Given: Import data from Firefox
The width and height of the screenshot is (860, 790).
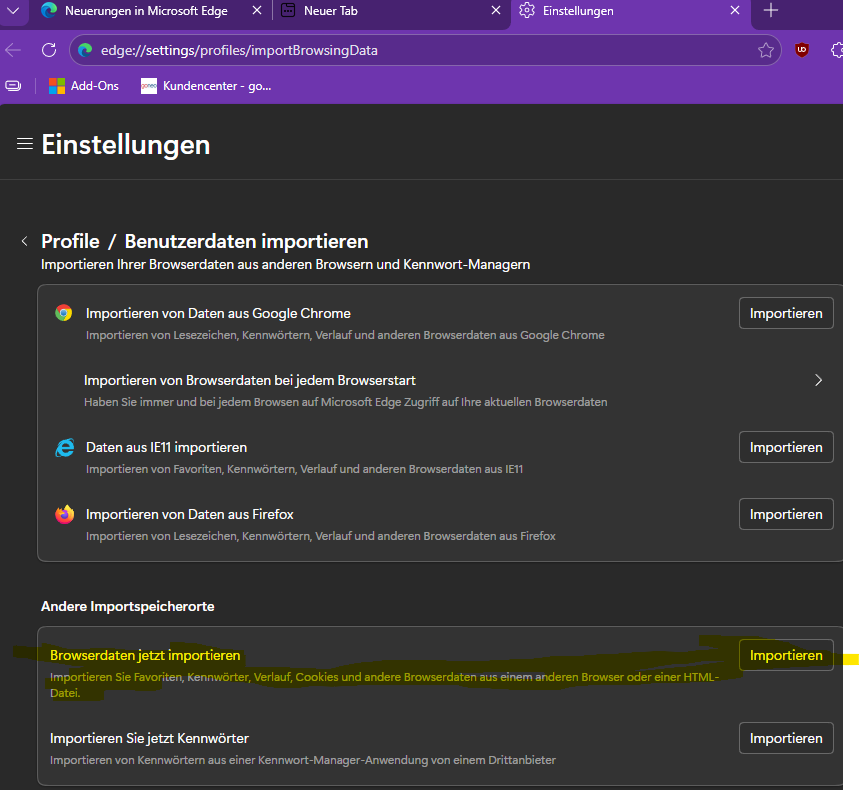Looking at the screenshot, I should pos(786,514).
